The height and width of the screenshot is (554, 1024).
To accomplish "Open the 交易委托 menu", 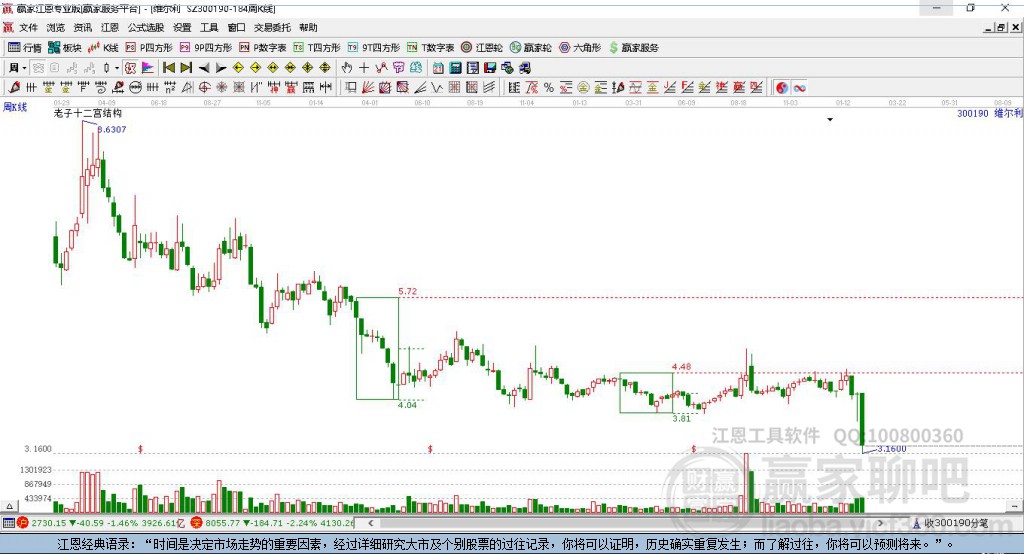I will [272, 27].
